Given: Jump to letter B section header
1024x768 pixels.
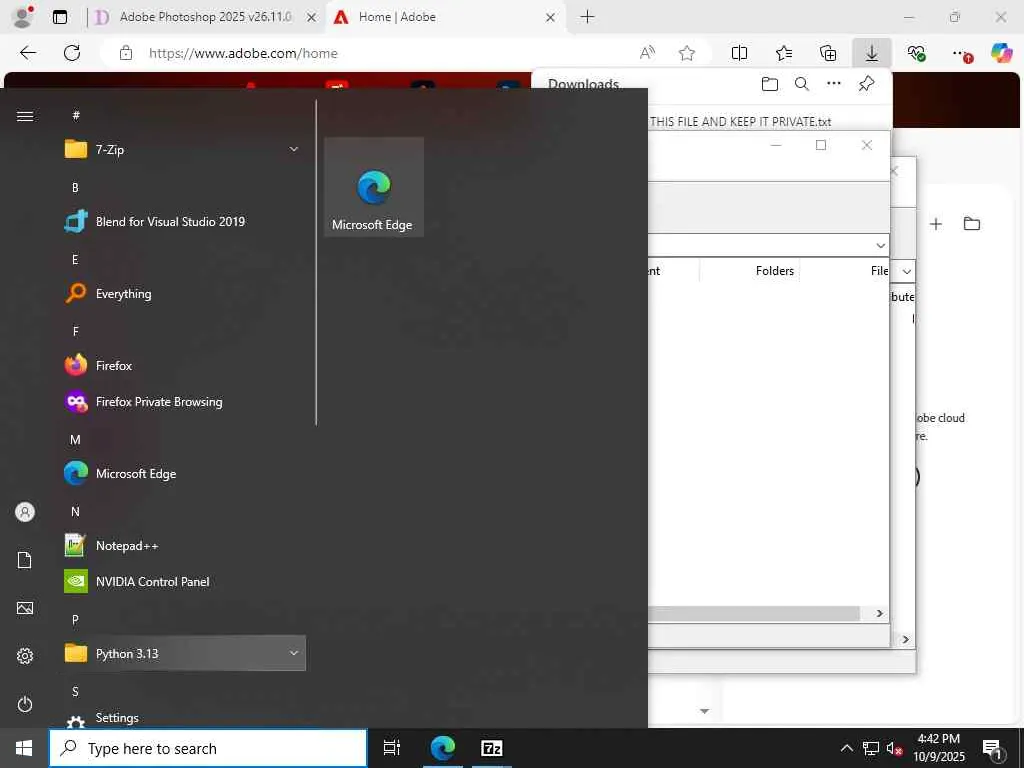Looking at the screenshot, I should coord(75,187).
